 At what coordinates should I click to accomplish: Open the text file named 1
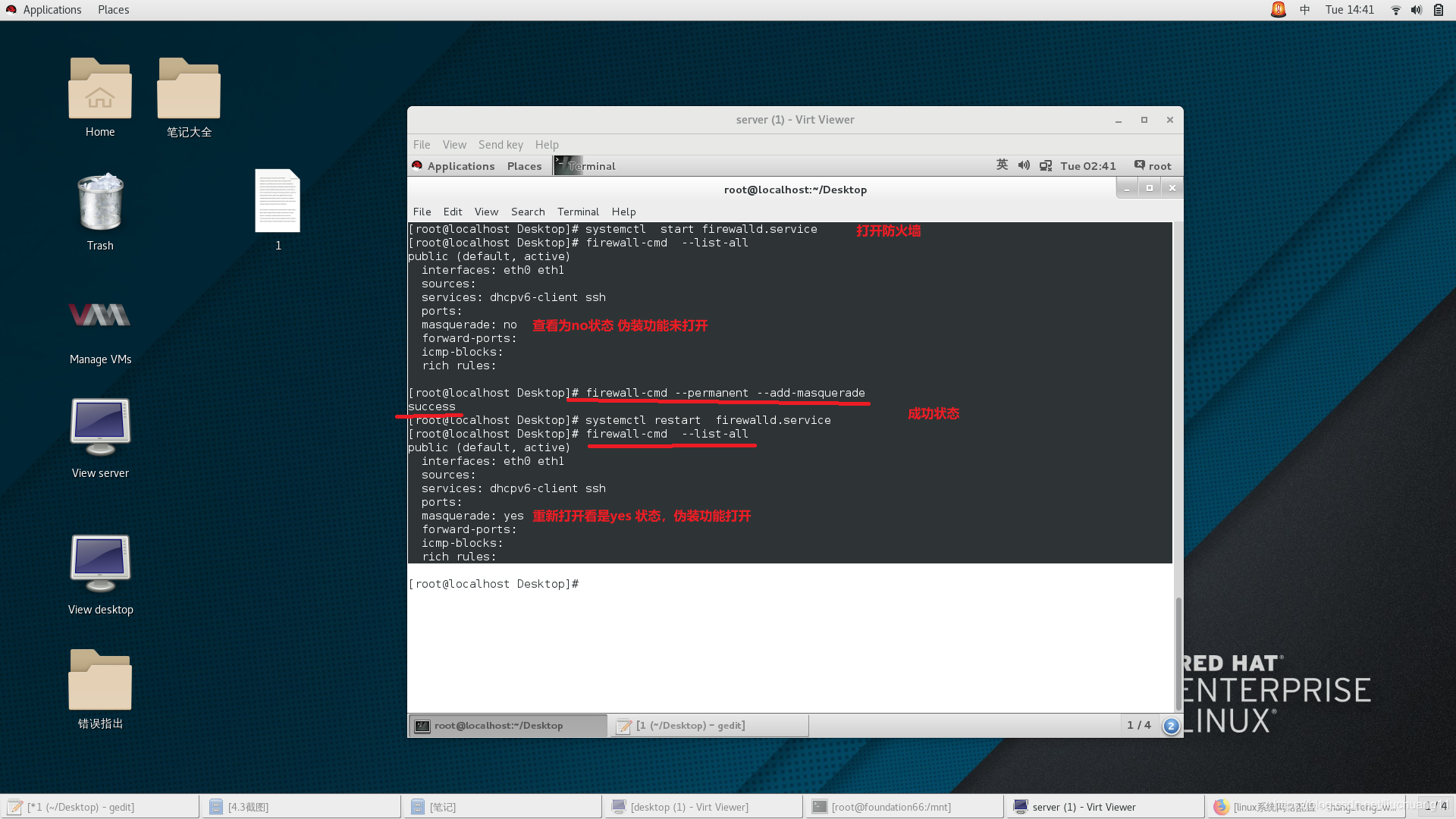coord(278,210)
